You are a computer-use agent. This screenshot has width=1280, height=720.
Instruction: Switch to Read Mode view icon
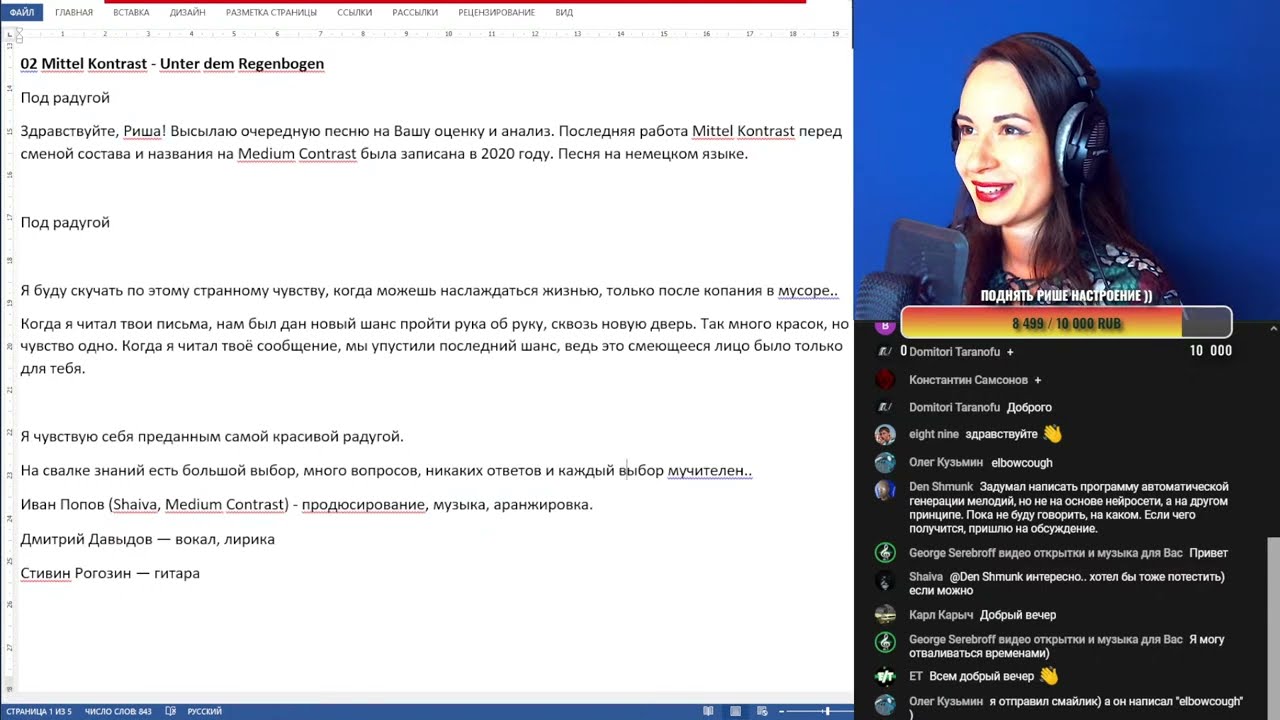[x=708, y=711]
